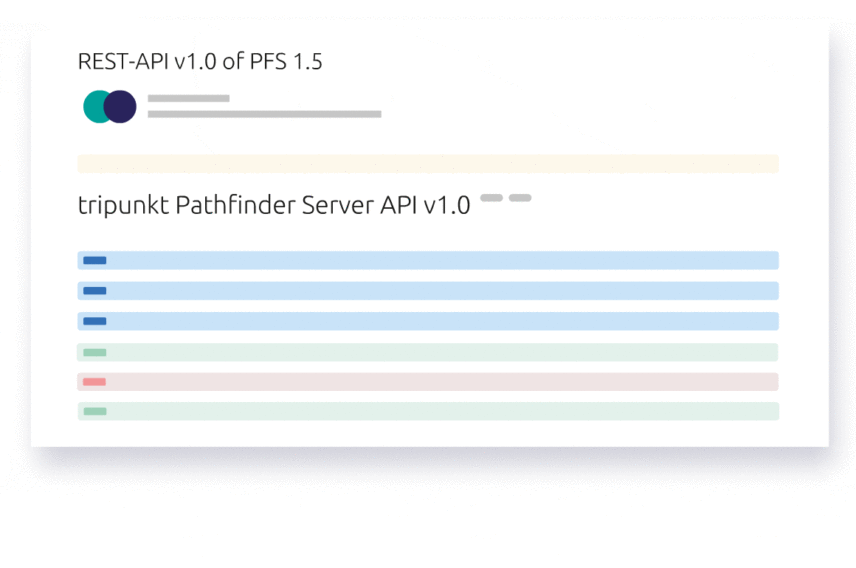This screenshot has width=856, height=568.
Task: Expand the second blue endpoint row
Action: point(428,291)
